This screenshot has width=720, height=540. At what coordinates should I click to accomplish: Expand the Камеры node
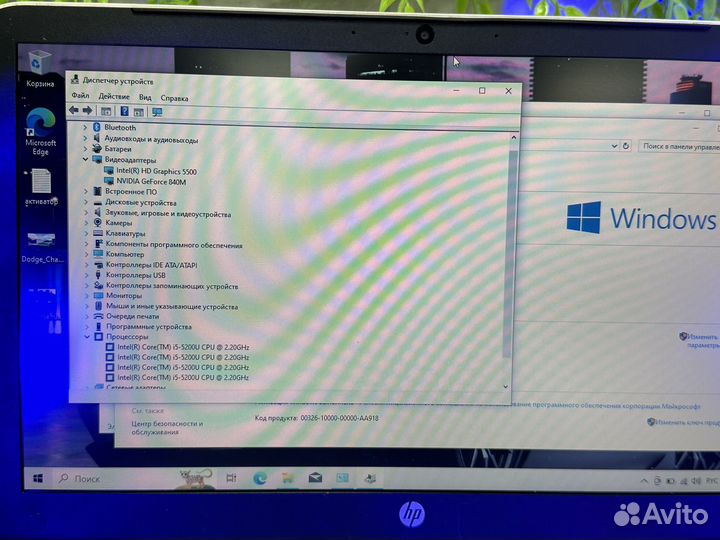point(86,223)
